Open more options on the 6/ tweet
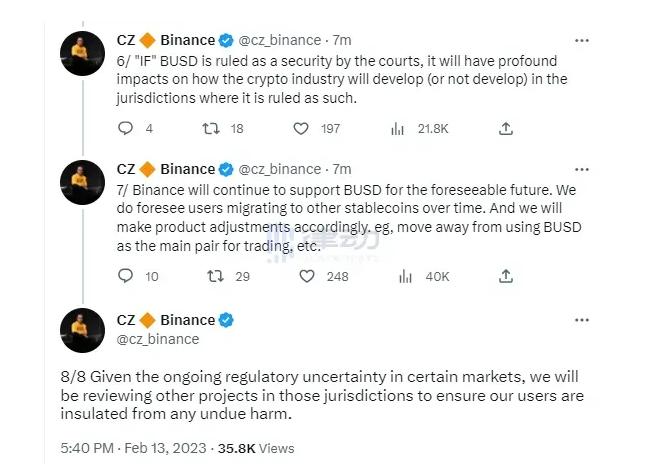Image resolution: width=648 pixels, height=472 pixels. (581, 40)
